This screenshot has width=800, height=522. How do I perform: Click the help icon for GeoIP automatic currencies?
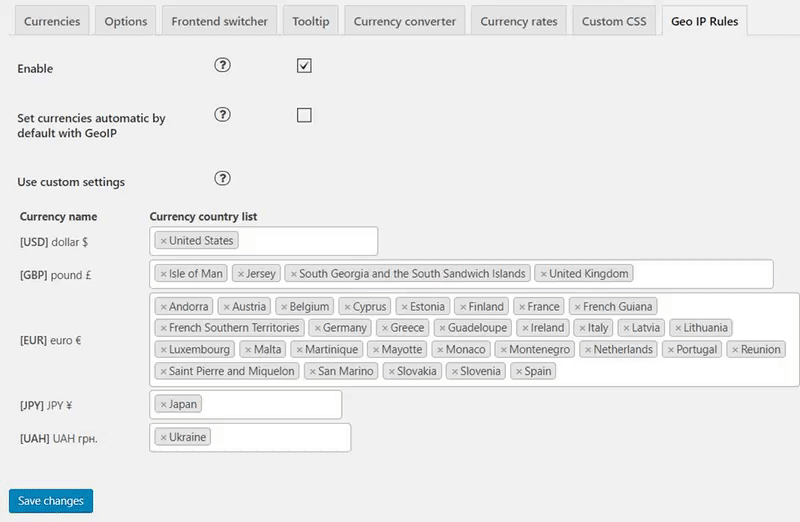point(222,115)
